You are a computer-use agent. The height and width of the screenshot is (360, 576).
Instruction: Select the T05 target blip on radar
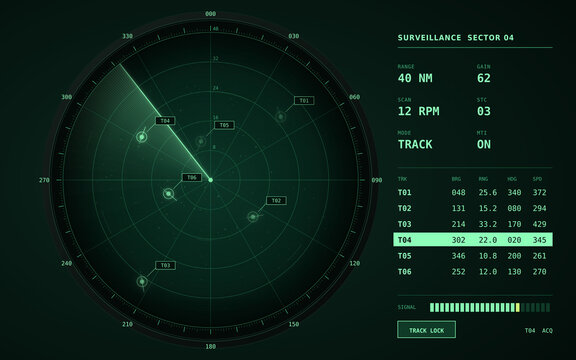201,141
